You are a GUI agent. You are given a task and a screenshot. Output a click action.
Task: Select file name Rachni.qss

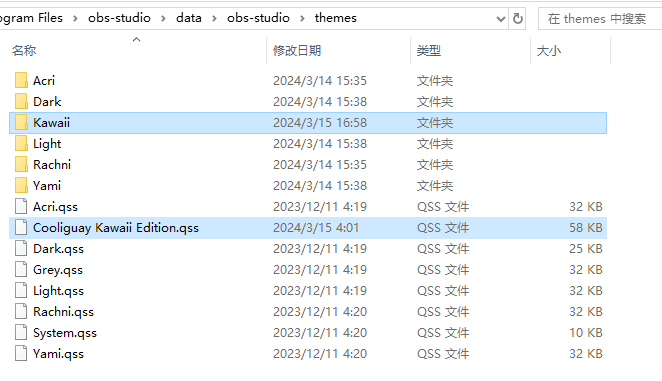tap(63, 312)
